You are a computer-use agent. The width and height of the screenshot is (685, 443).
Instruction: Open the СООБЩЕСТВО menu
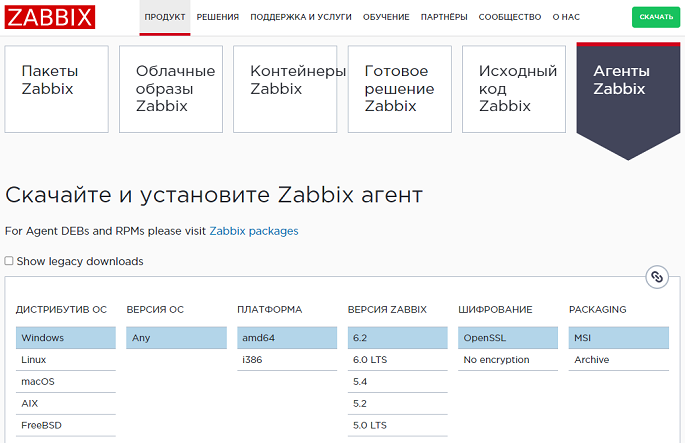click(x=509, y=17)
